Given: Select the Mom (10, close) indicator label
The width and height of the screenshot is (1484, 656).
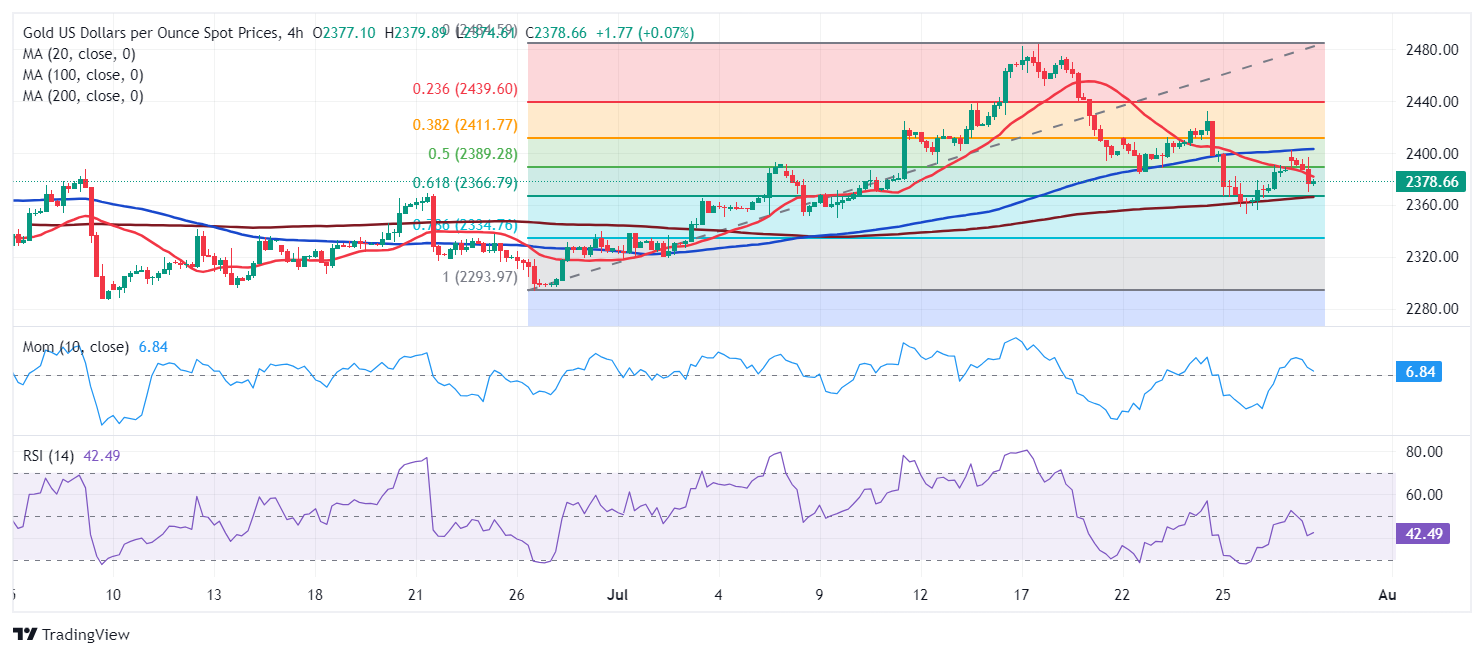Looking at the screenshot, I should [76, 347].
